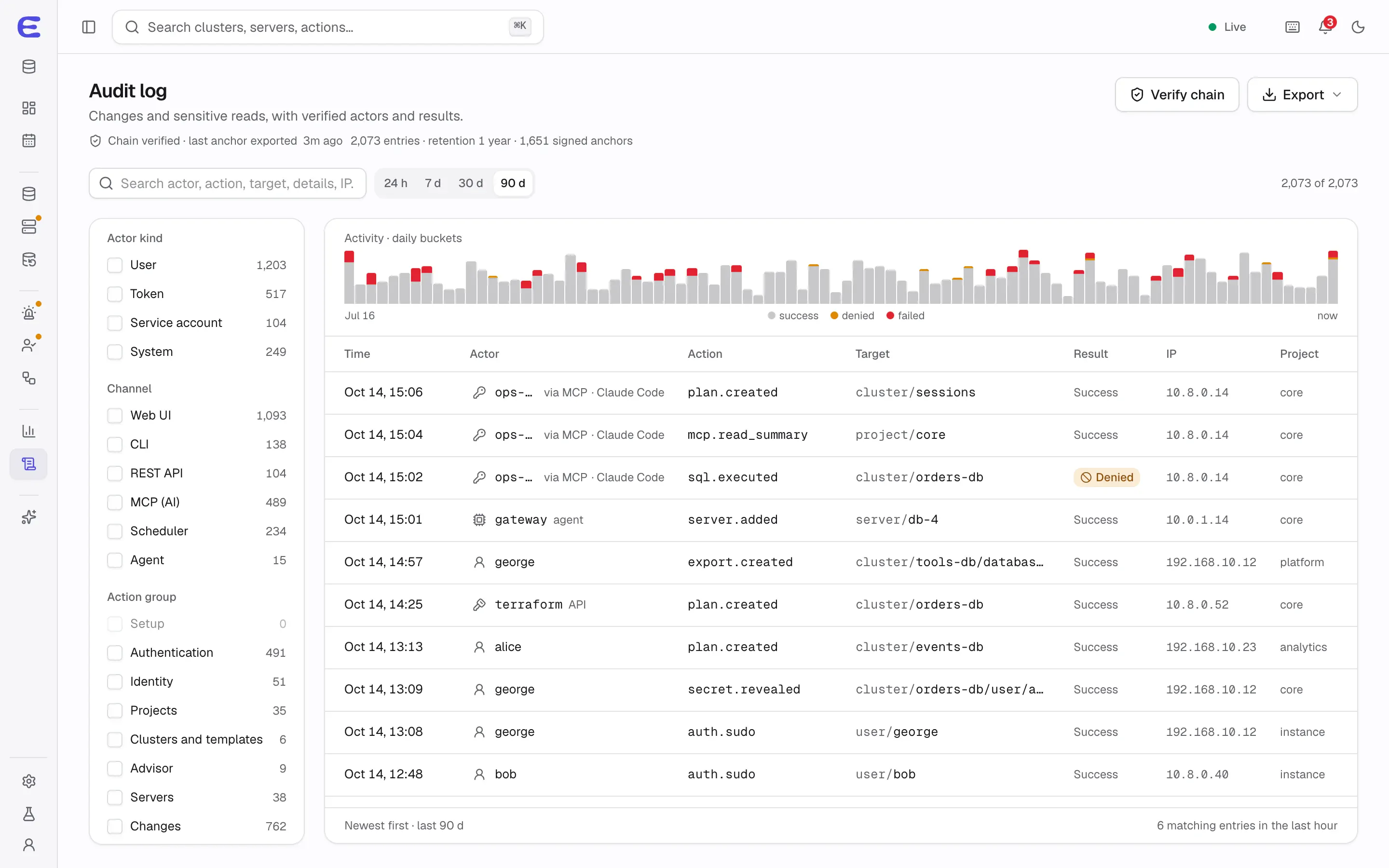Open the lab flask icon in sidebar
This screenshot has height=868, width=1389.
click(29, 814)
